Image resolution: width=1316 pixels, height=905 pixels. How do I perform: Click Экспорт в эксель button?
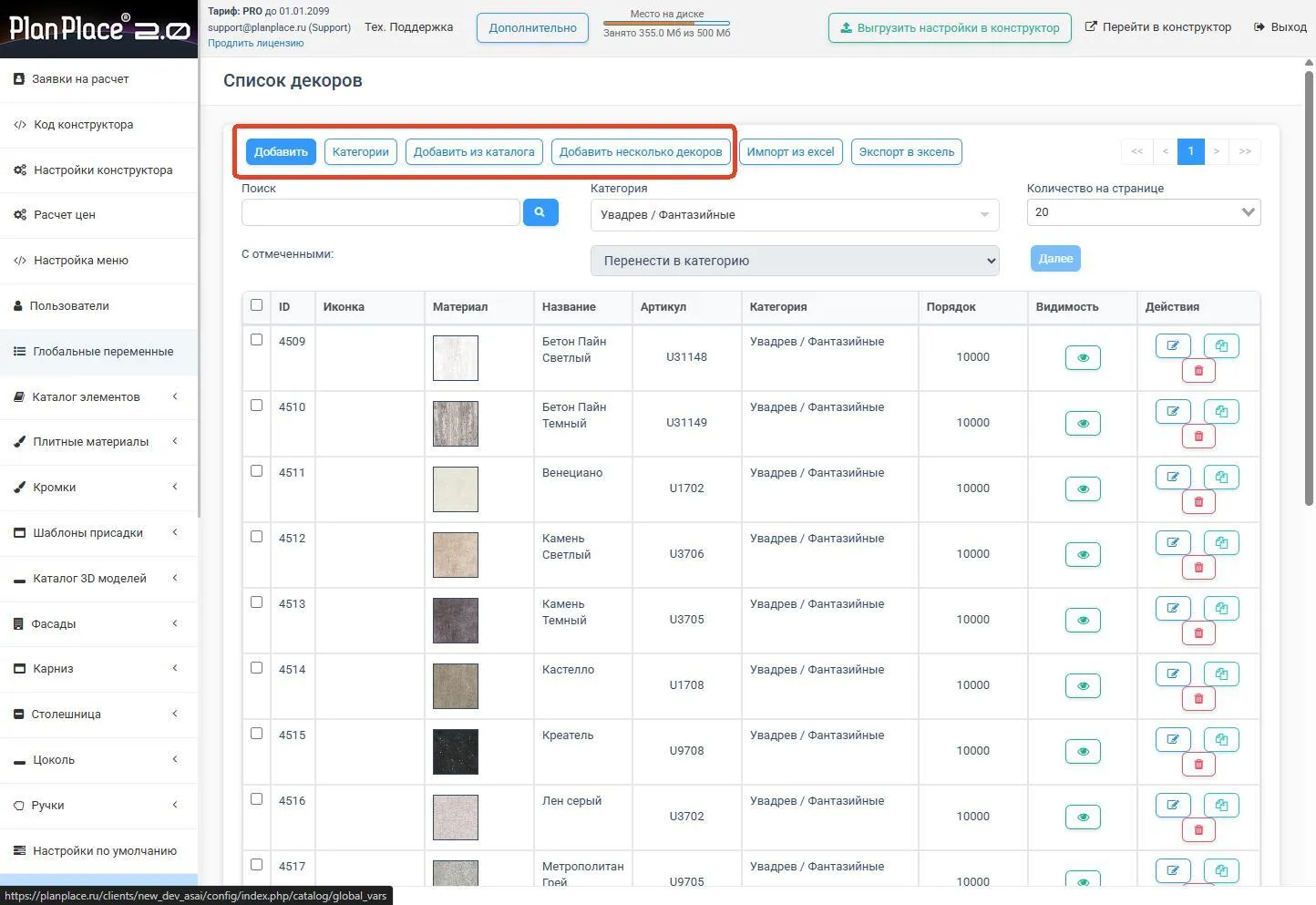pyautogui.click(x=907, y=152)
